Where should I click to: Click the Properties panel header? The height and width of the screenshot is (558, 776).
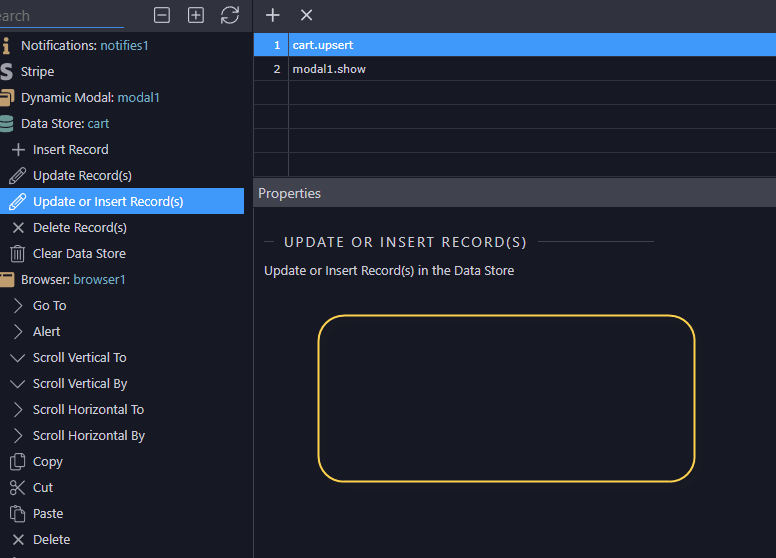click(x=515, y=193)
